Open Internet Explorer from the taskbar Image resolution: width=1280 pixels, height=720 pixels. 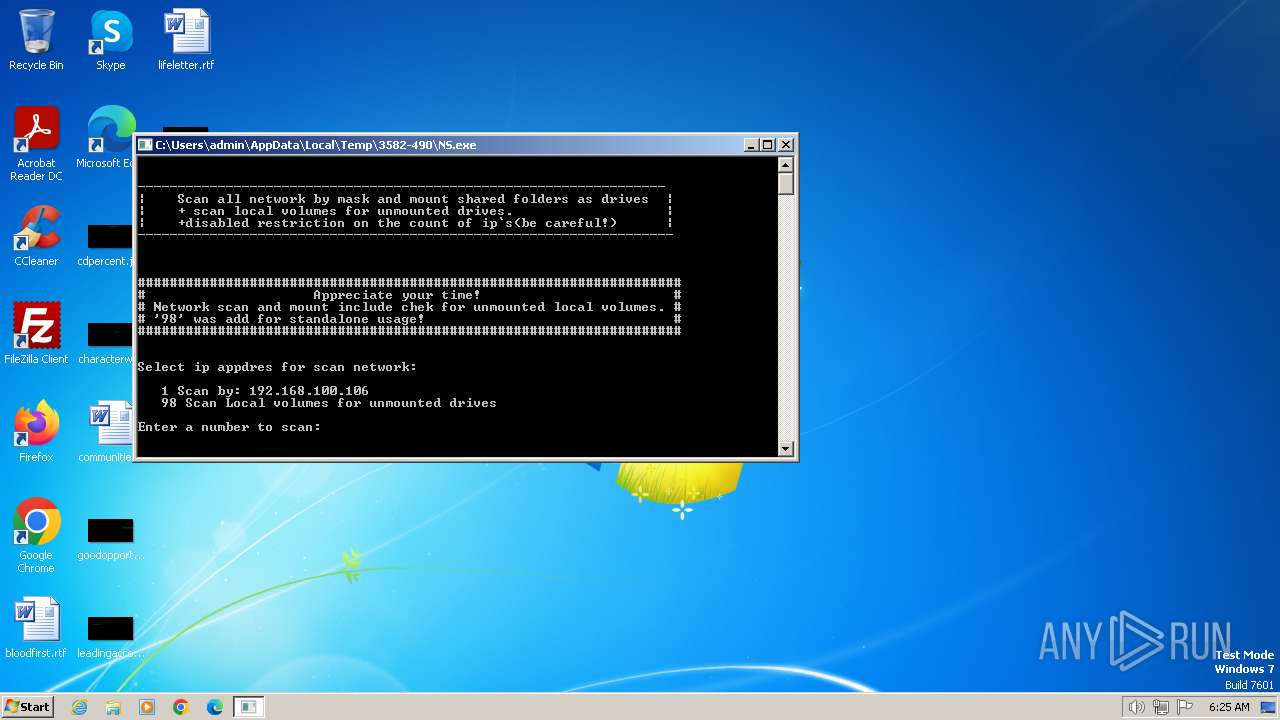tap(79, 707)
